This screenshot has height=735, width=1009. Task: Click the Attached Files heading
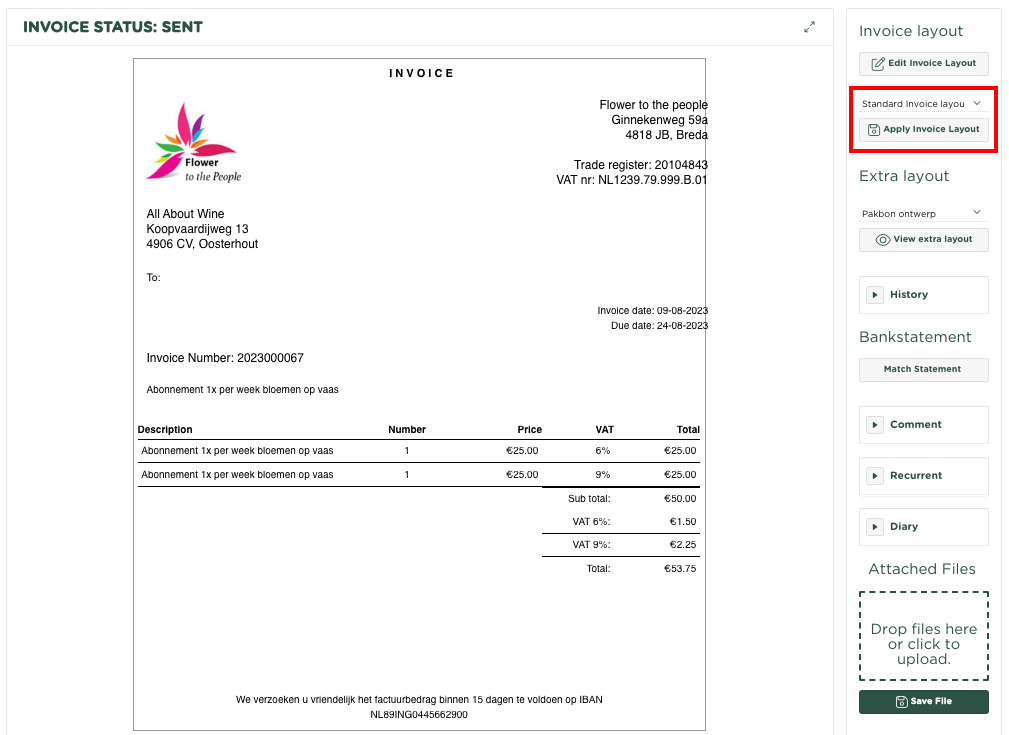click(x=922, y=570)
